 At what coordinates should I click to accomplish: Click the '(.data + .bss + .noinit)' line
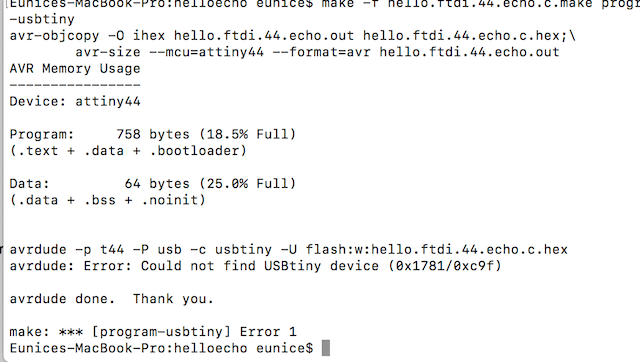click(108, 200)
